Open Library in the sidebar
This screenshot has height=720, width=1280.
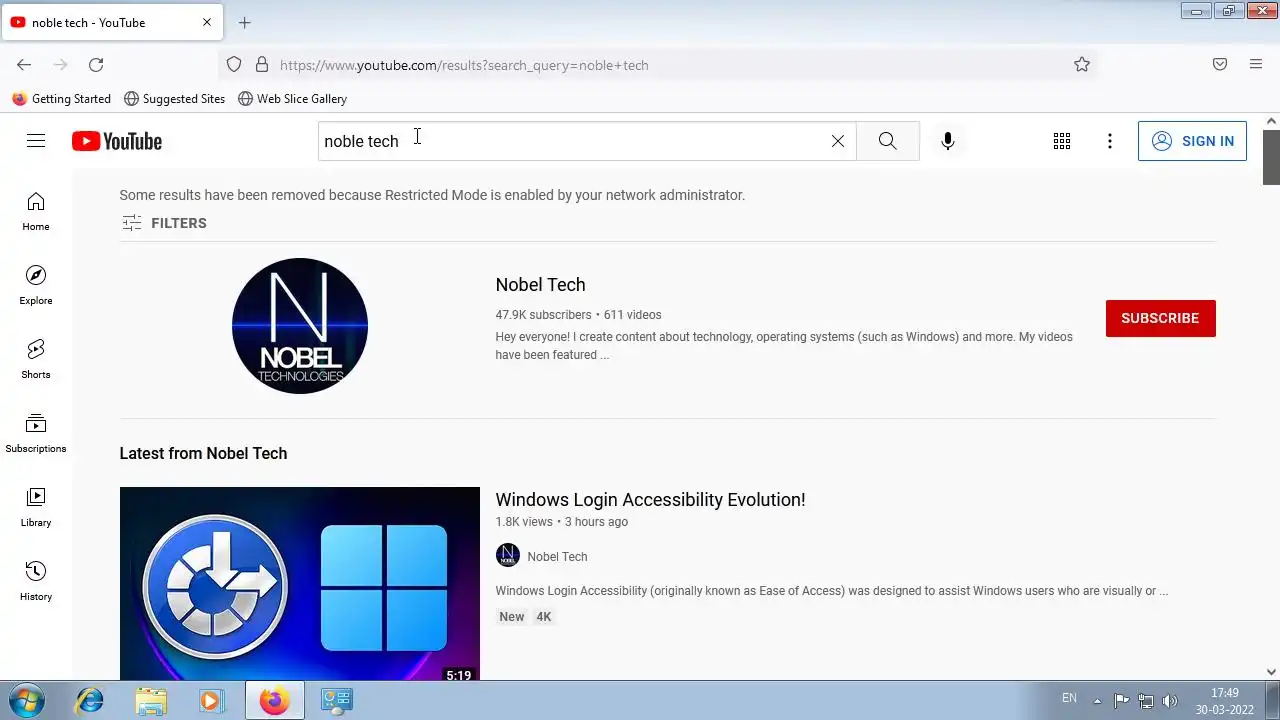point(36,507)
